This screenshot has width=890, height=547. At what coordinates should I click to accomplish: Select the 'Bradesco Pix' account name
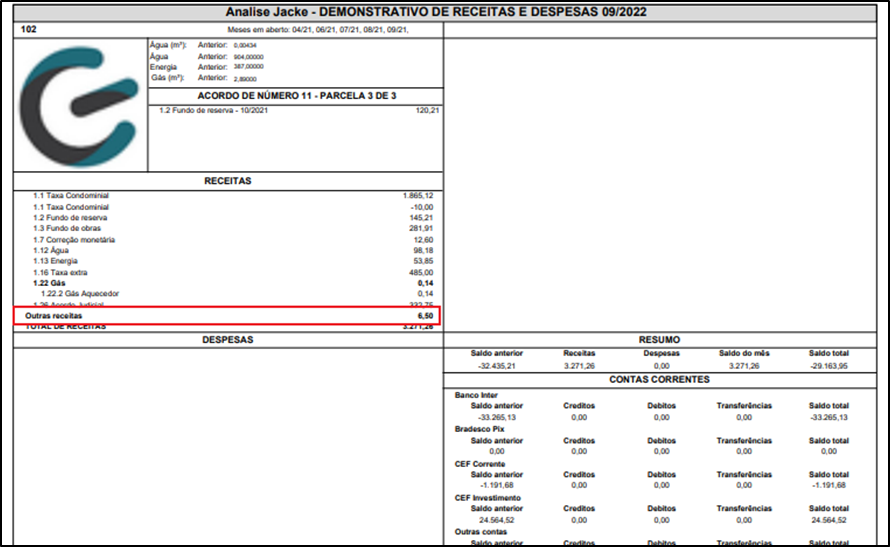[x=479, y=430]
